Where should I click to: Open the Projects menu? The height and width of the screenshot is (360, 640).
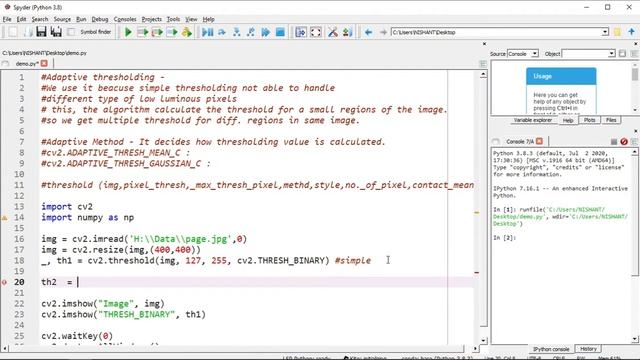151,19
